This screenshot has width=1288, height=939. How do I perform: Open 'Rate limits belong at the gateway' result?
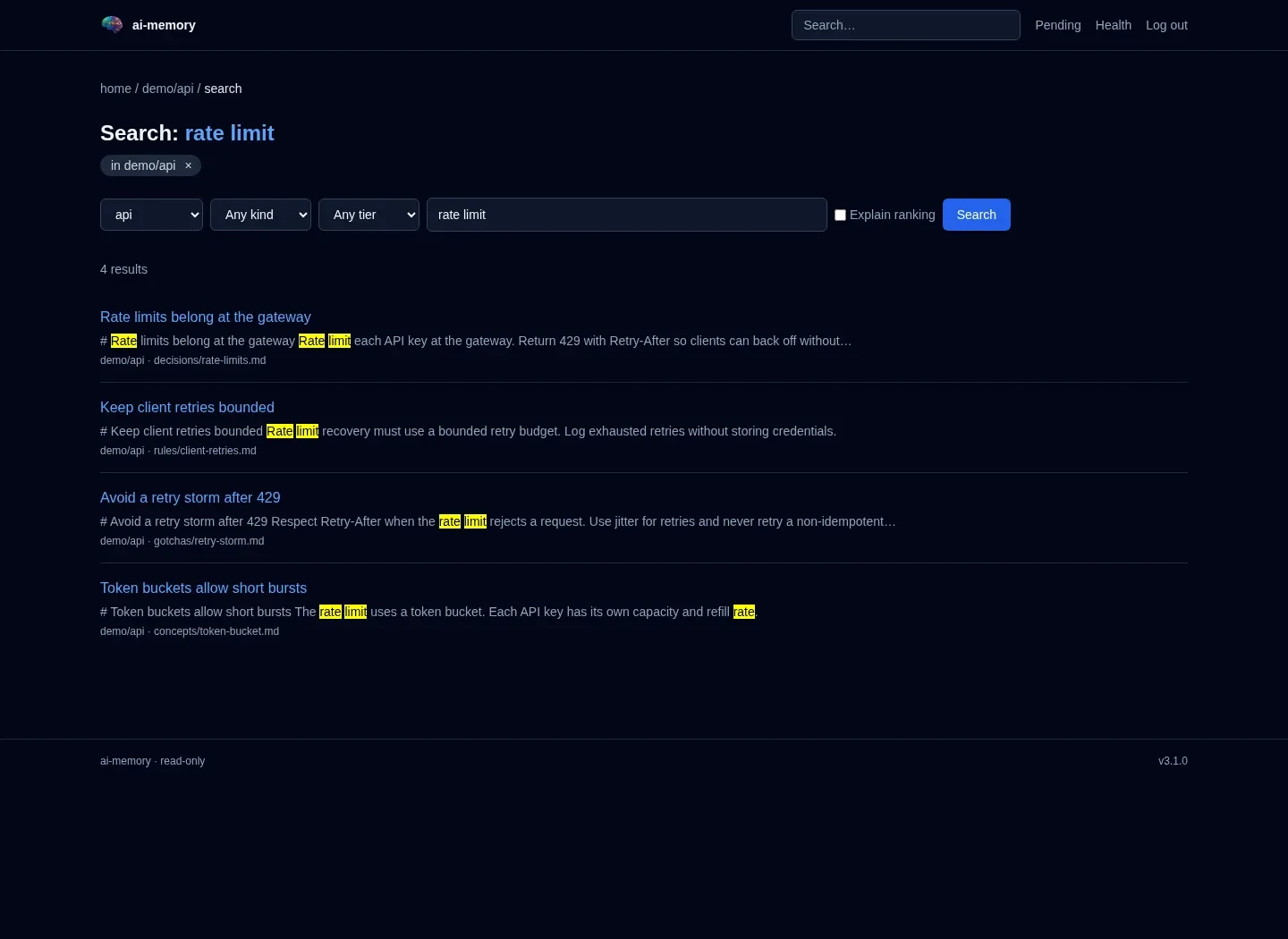[206, 317]
